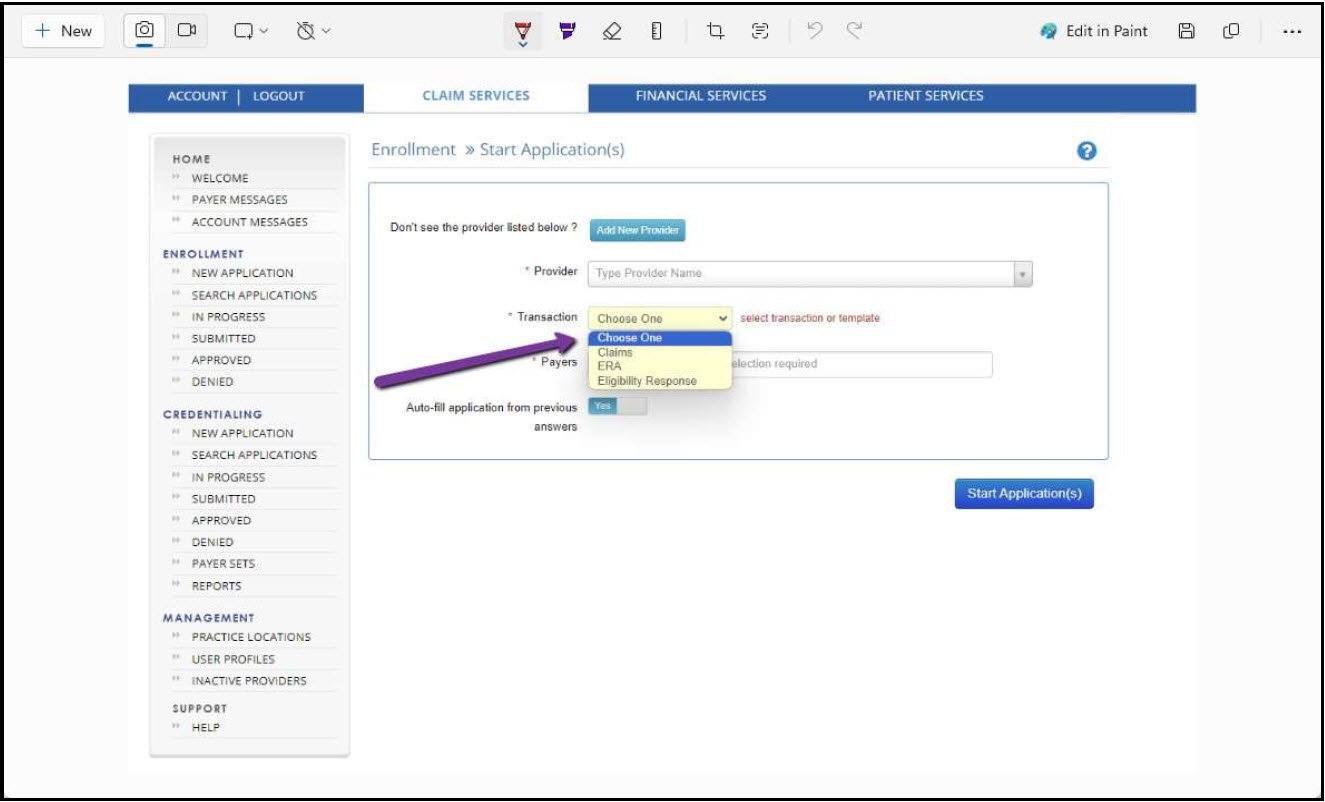
Task: Save the snip with the disk icon
Action: [x=1186, y=31]
